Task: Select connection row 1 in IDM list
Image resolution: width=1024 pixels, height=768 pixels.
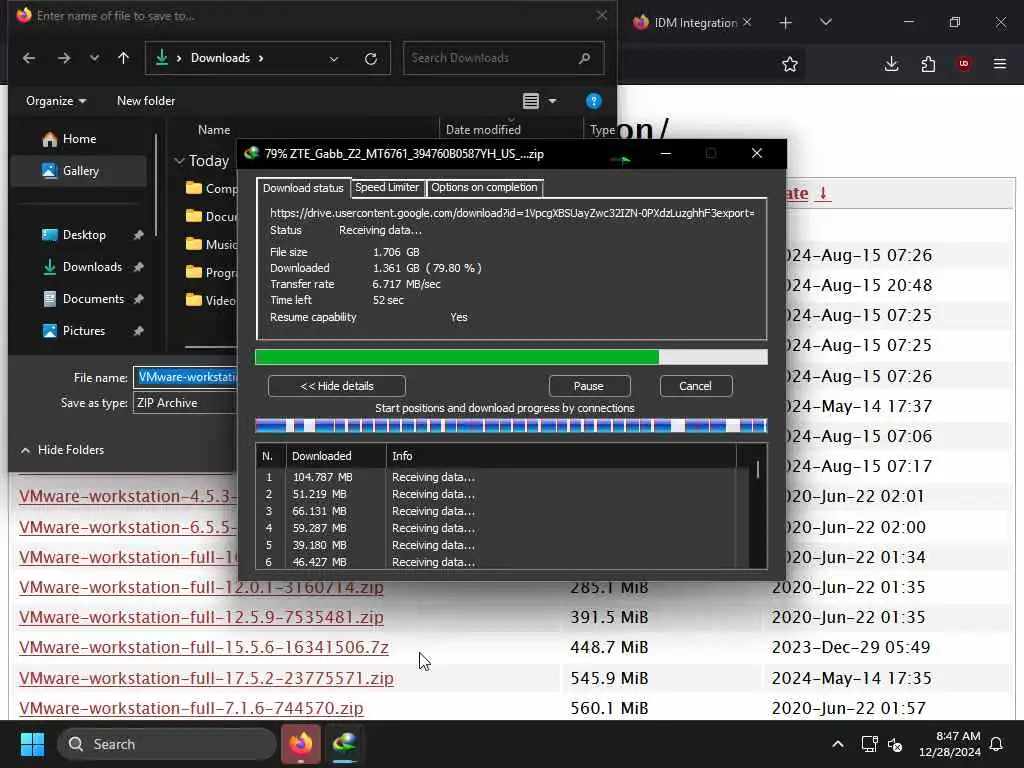Action: click(496, 477)
